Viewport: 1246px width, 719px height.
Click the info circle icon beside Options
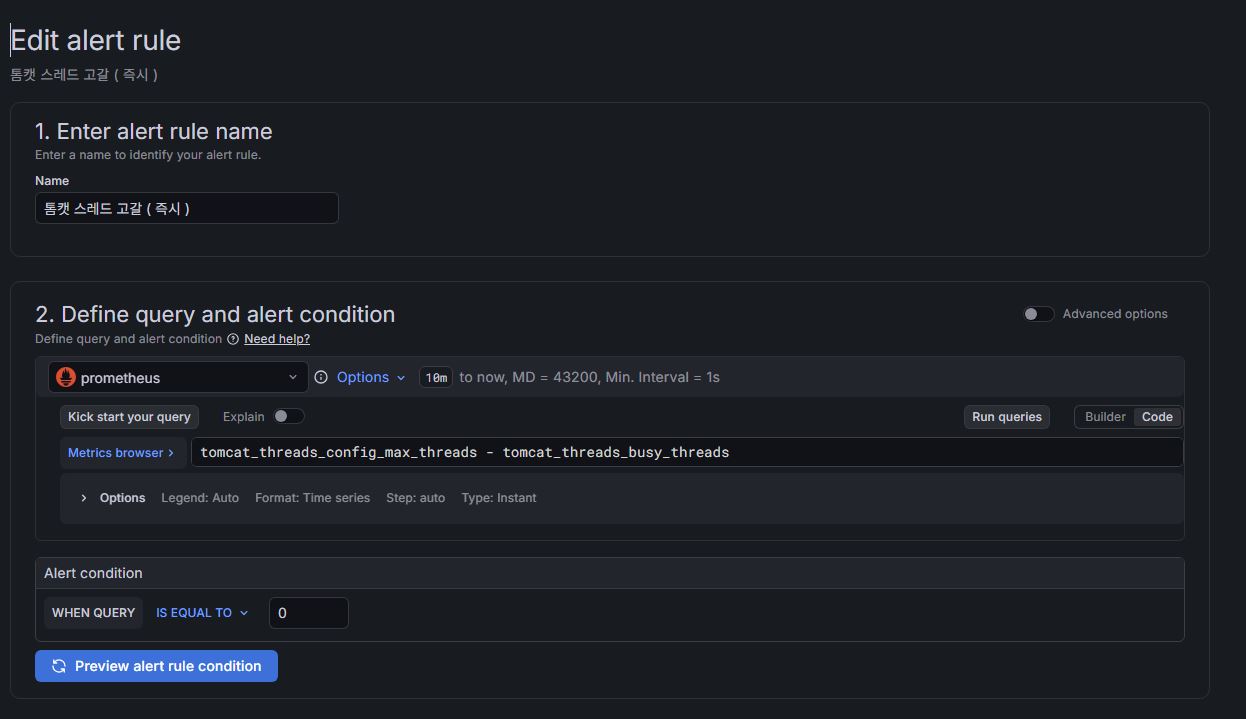click(321, 377)
